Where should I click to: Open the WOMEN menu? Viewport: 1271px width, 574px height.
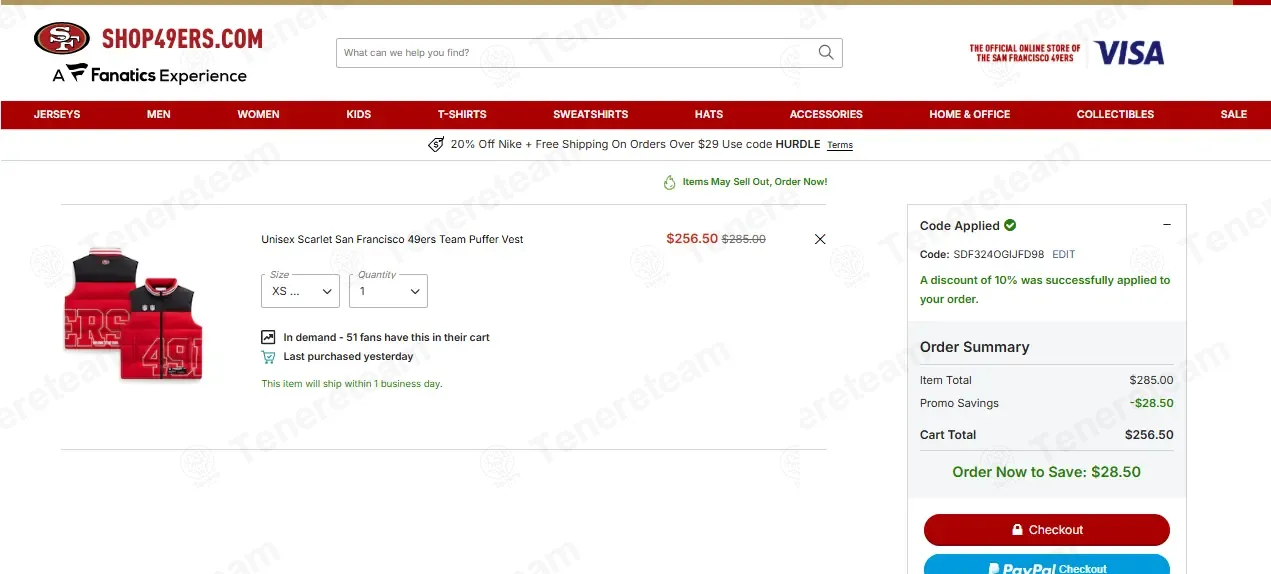coord(258,114)
